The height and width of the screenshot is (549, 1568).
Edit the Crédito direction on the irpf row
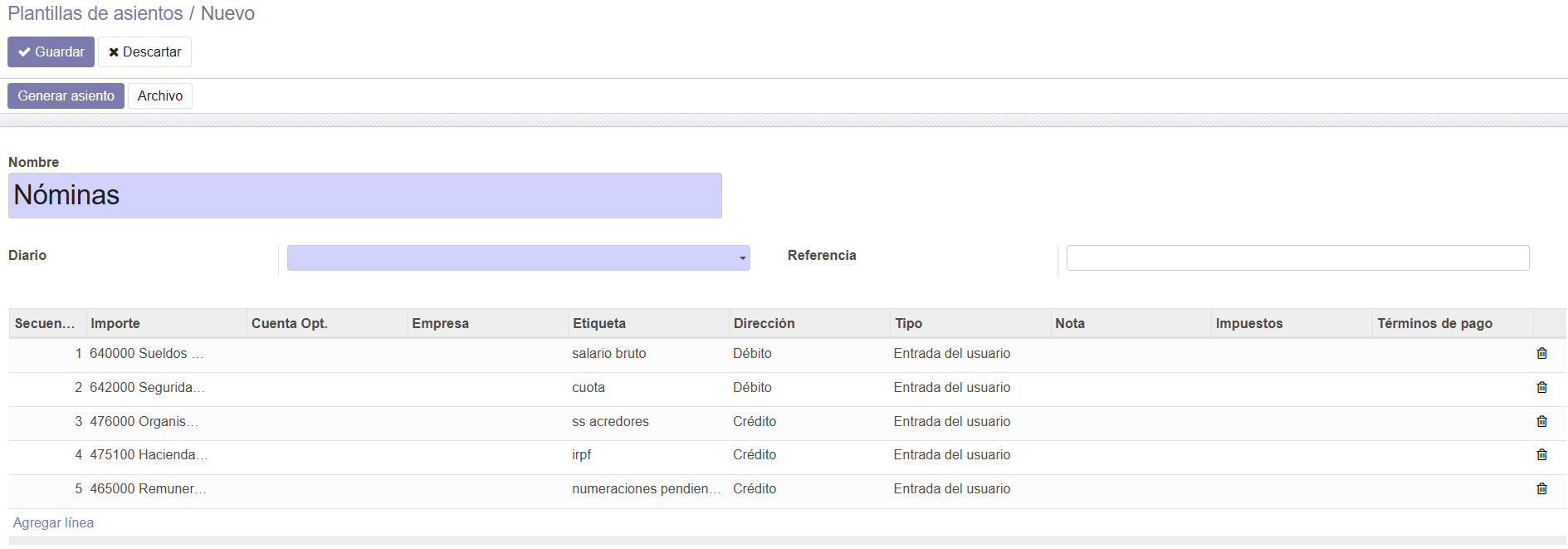pos(755,455)
